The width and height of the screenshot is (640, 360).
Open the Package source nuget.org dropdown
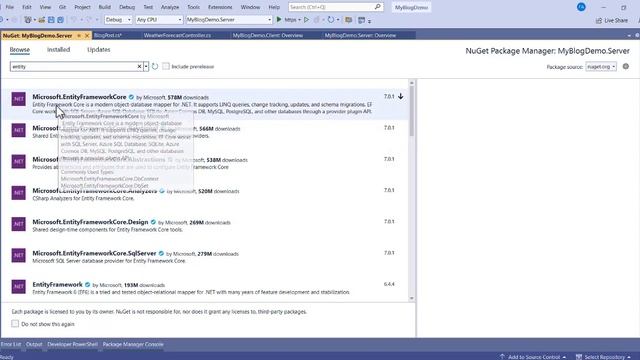601,67
